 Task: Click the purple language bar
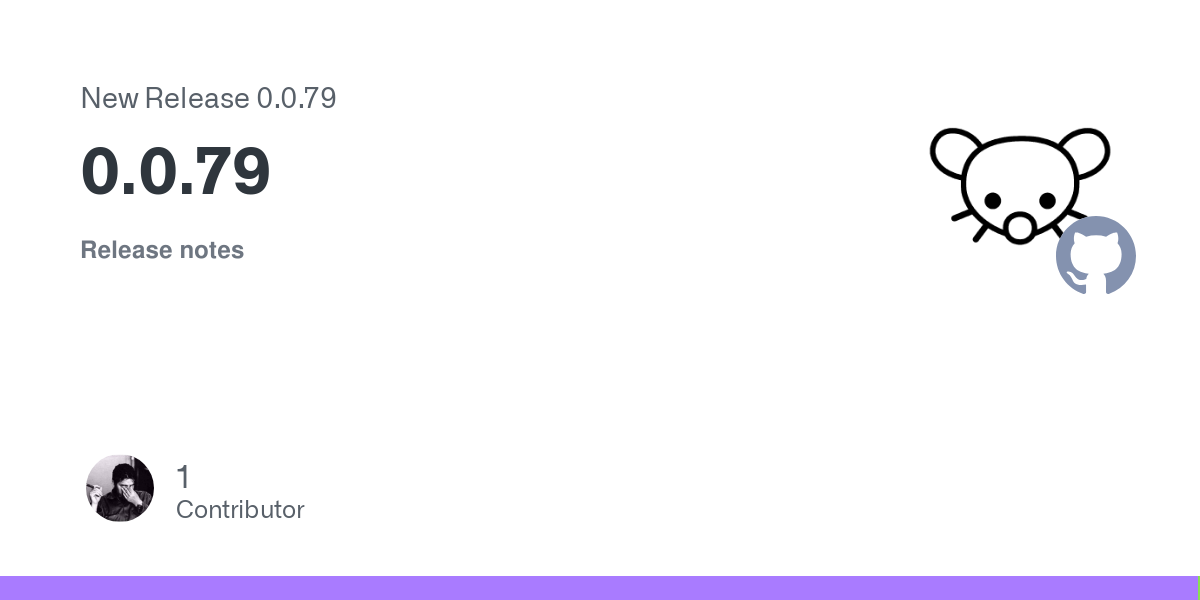pos(598,588)
